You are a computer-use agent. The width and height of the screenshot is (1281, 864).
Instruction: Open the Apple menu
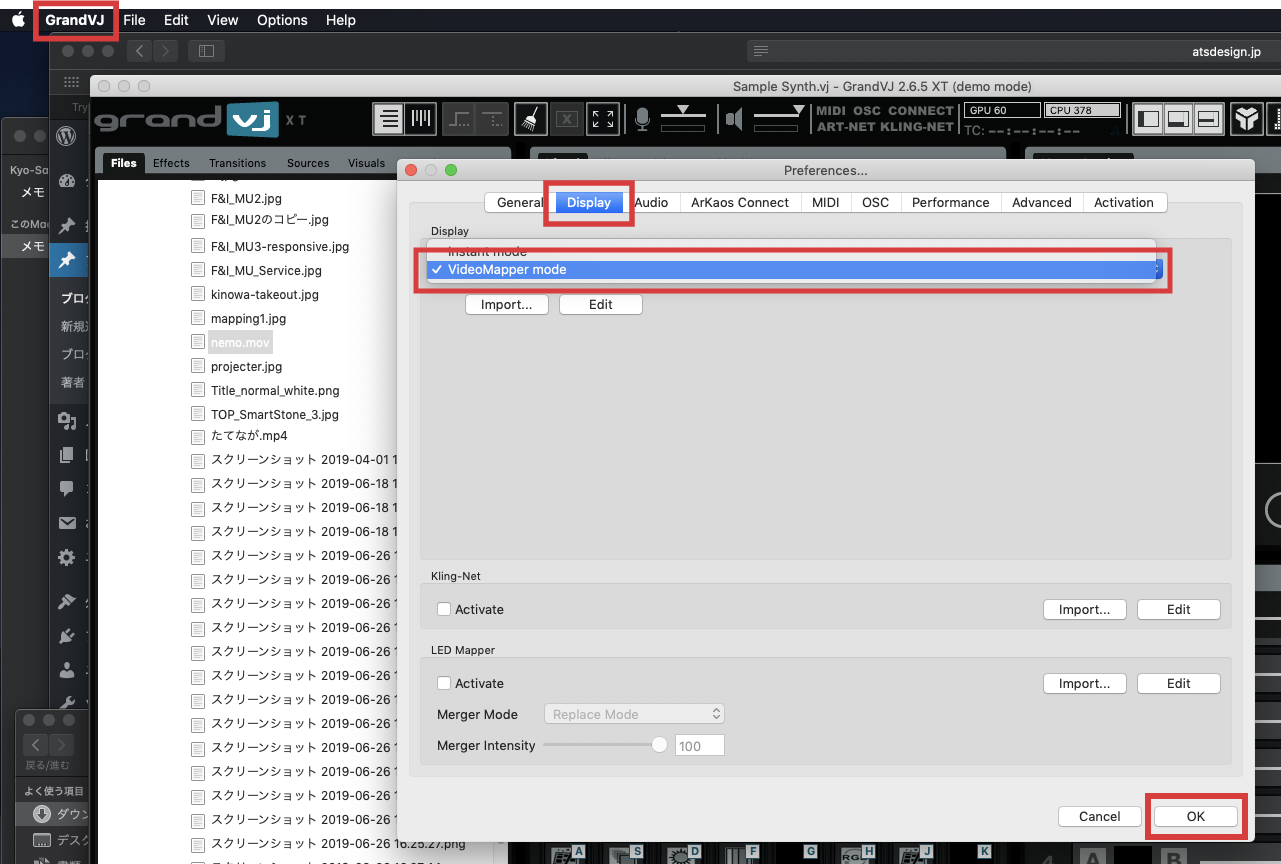(18, 20)
